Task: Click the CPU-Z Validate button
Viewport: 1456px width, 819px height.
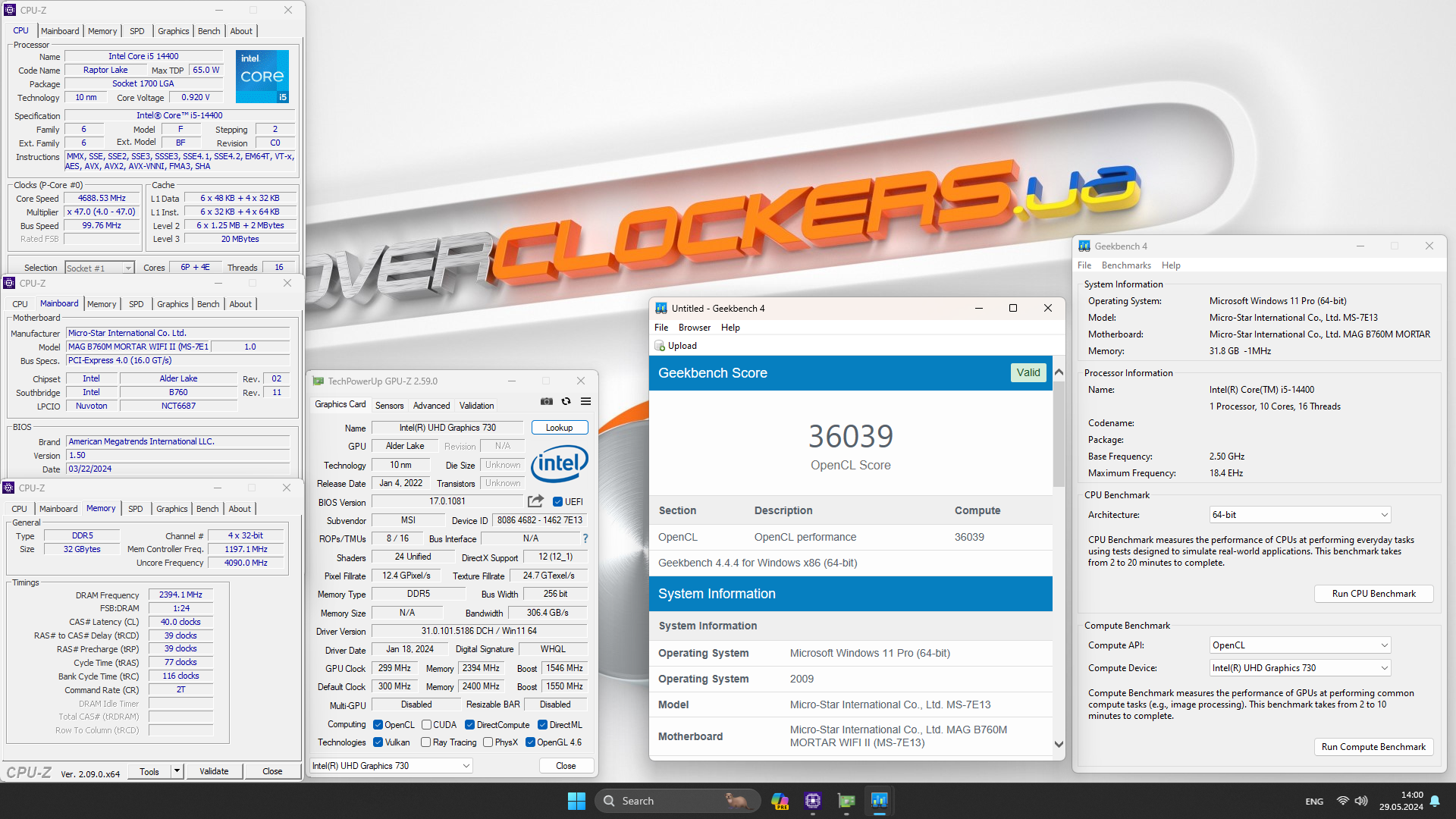Action: click(214, 771)
